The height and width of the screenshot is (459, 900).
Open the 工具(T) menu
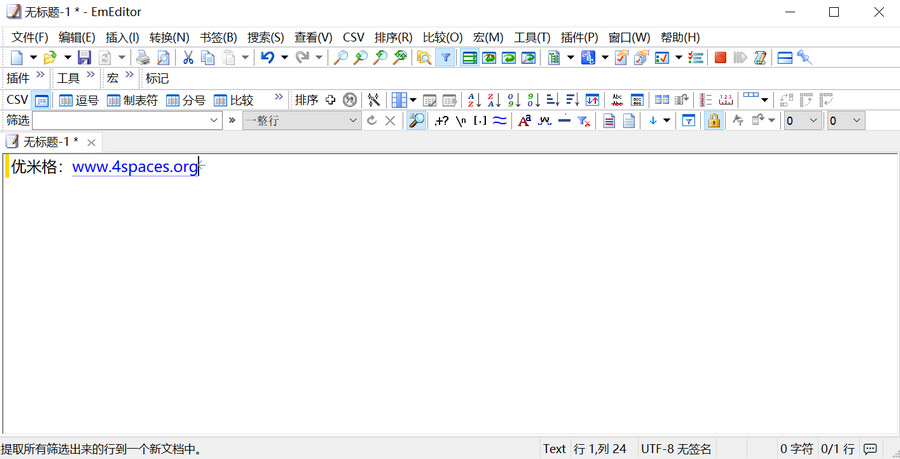tap(532, 37)
